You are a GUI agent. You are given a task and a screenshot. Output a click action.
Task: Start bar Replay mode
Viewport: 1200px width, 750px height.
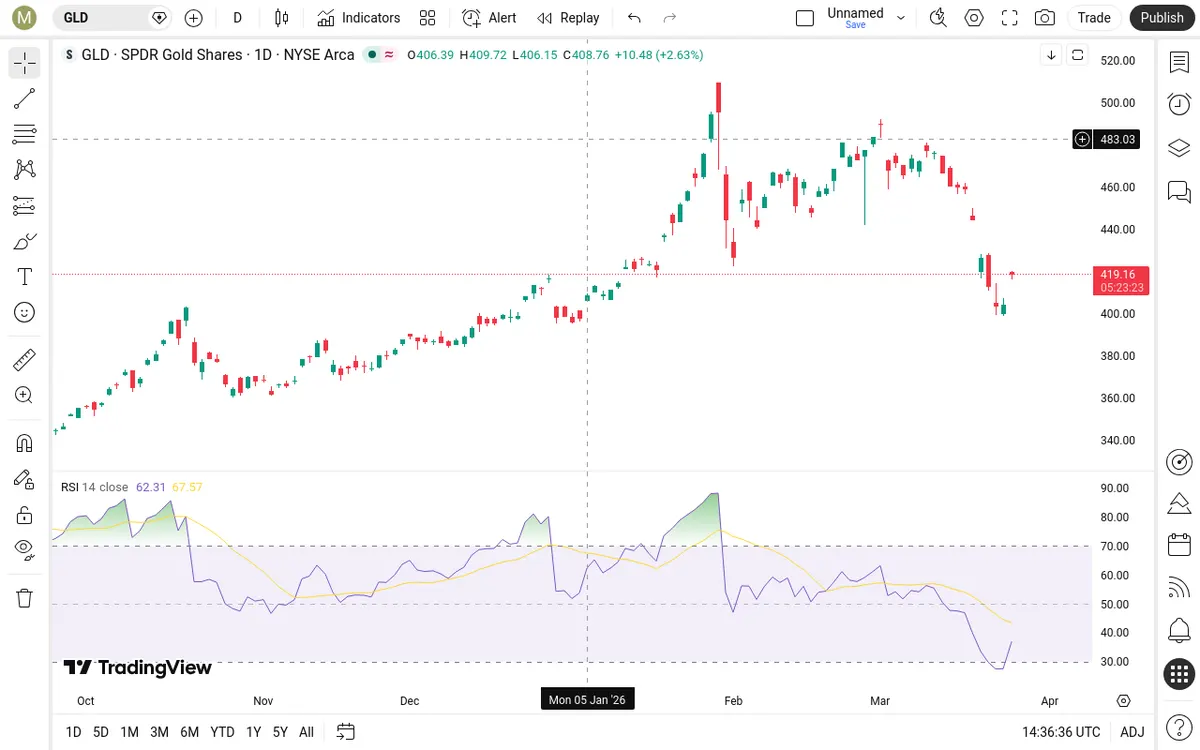pyautogui.click(x=568, y=18)
